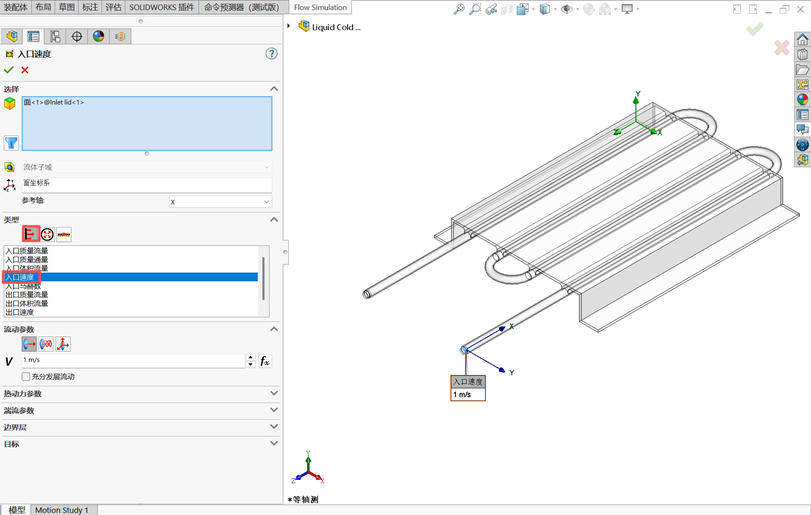
Task: Select the flow openings type icon
Action: click(31, 234)
